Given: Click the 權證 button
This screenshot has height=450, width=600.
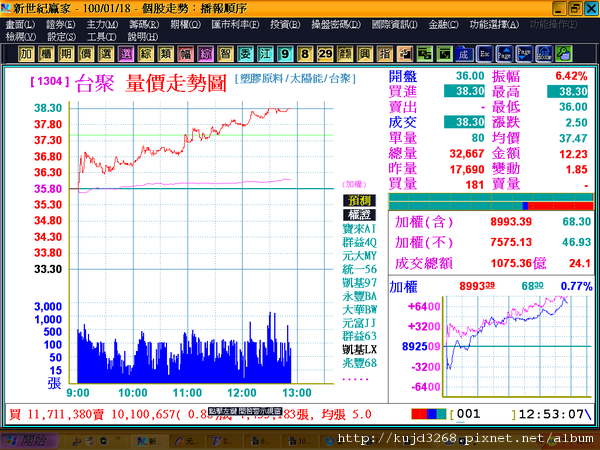Looking at the screenshot, I should [359, 215].
